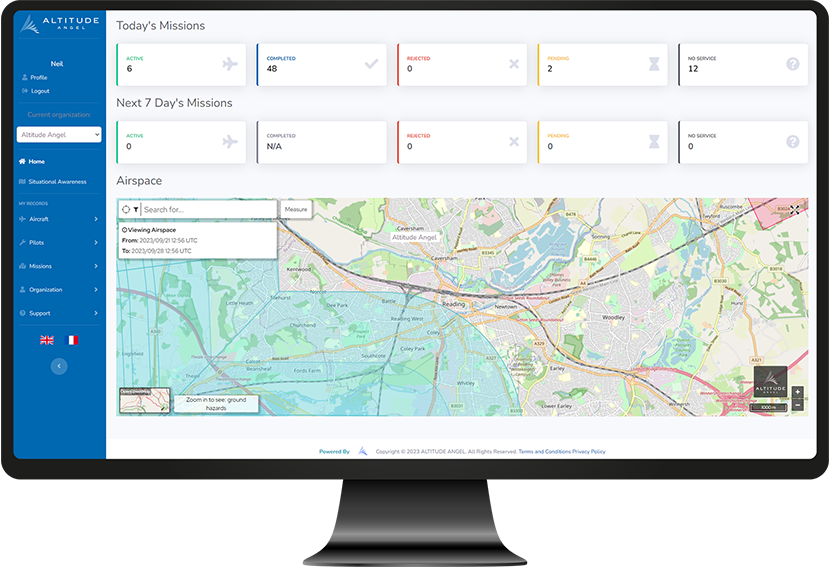Viewport: 830px width, 567px height.
Task: Expand the Missions menu chevron
Action: [x=96, y=266]
